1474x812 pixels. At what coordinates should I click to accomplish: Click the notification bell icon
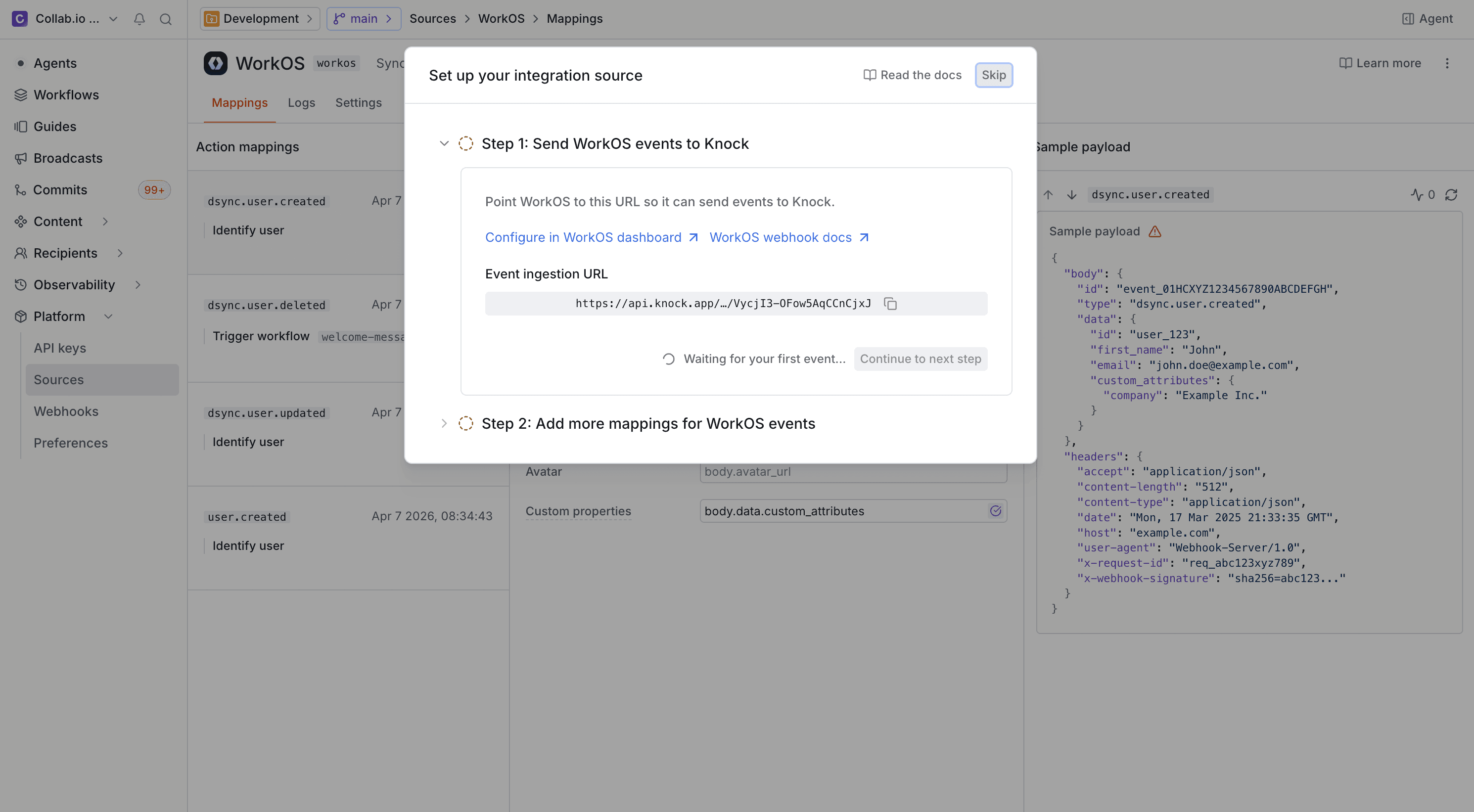click(x=139, y=19)
